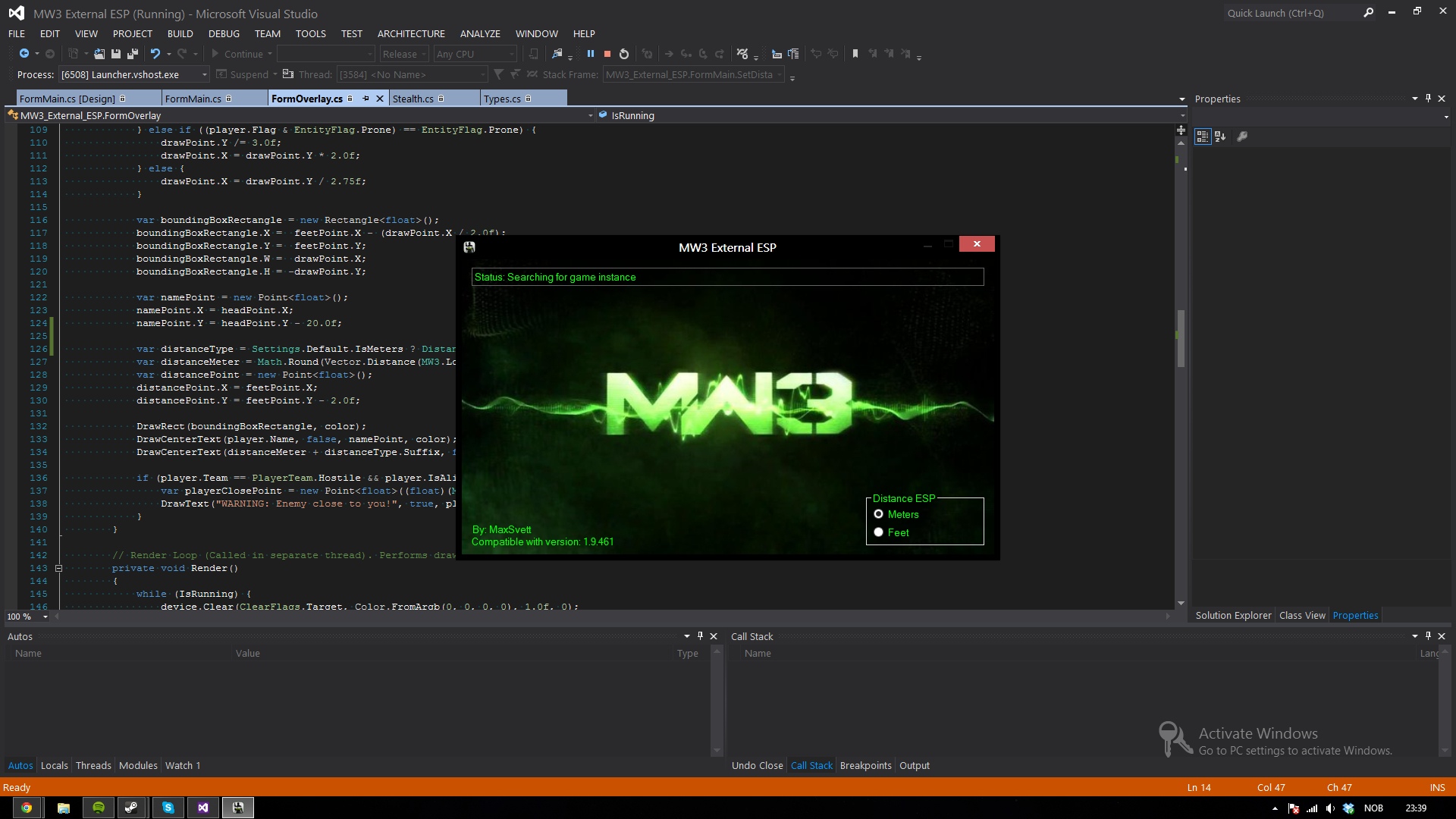The width and height of the screenshot is (1456, 819).
Task: Open Skype from the taskbar
Action: 168,808
